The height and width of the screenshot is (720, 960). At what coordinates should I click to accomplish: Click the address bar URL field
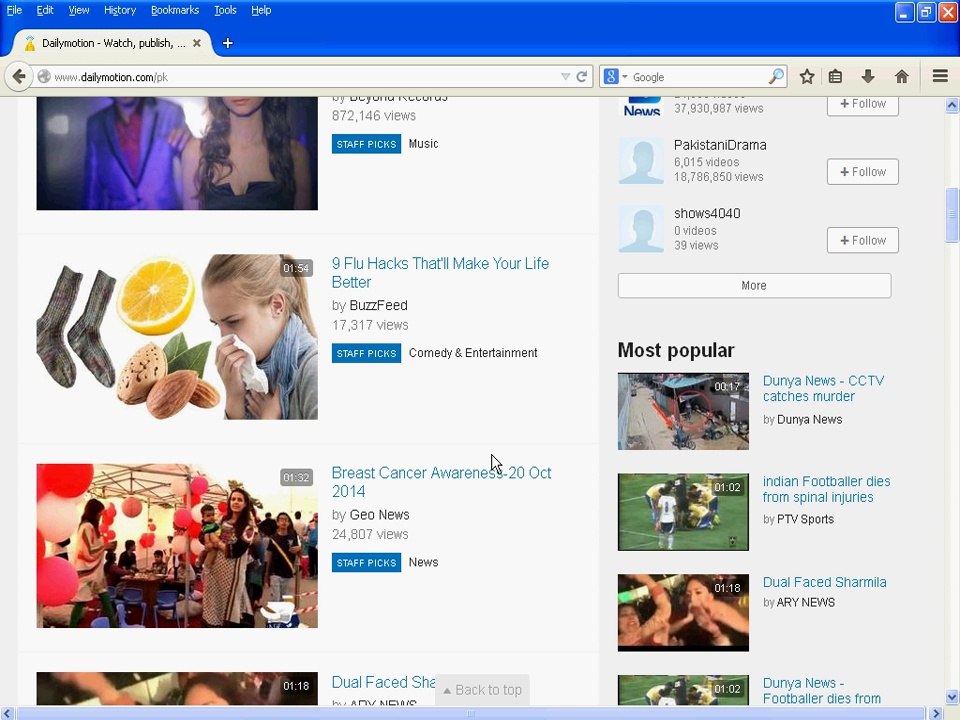(303, 77)
